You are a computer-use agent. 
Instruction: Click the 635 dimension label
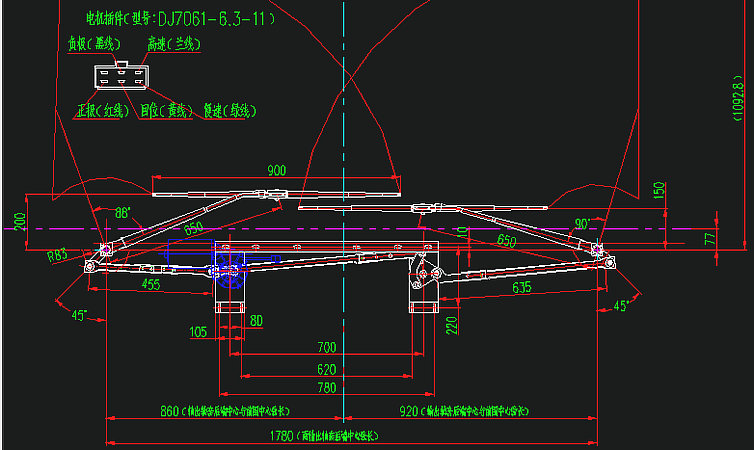point(522,287)
